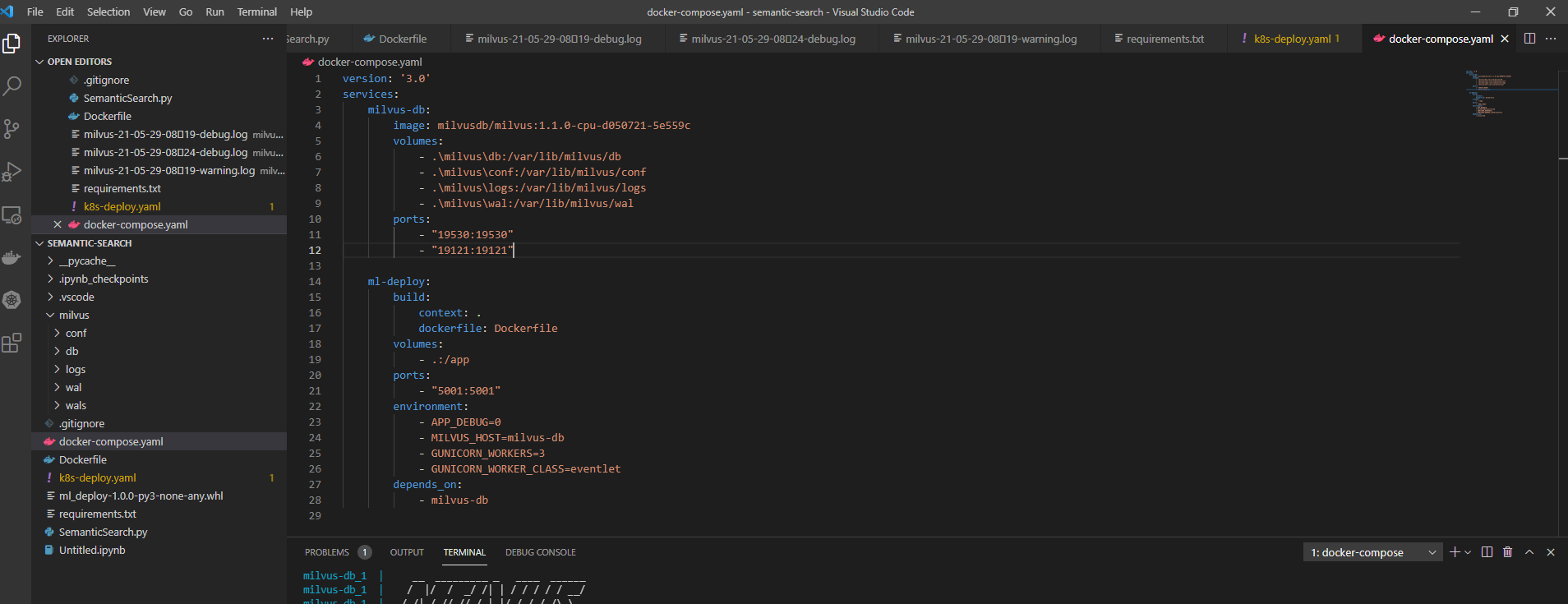Click the editor vertical scrollbar
Image resolution: width=1568 pixels, height=604 pixels.
[x=1563, y=302]
